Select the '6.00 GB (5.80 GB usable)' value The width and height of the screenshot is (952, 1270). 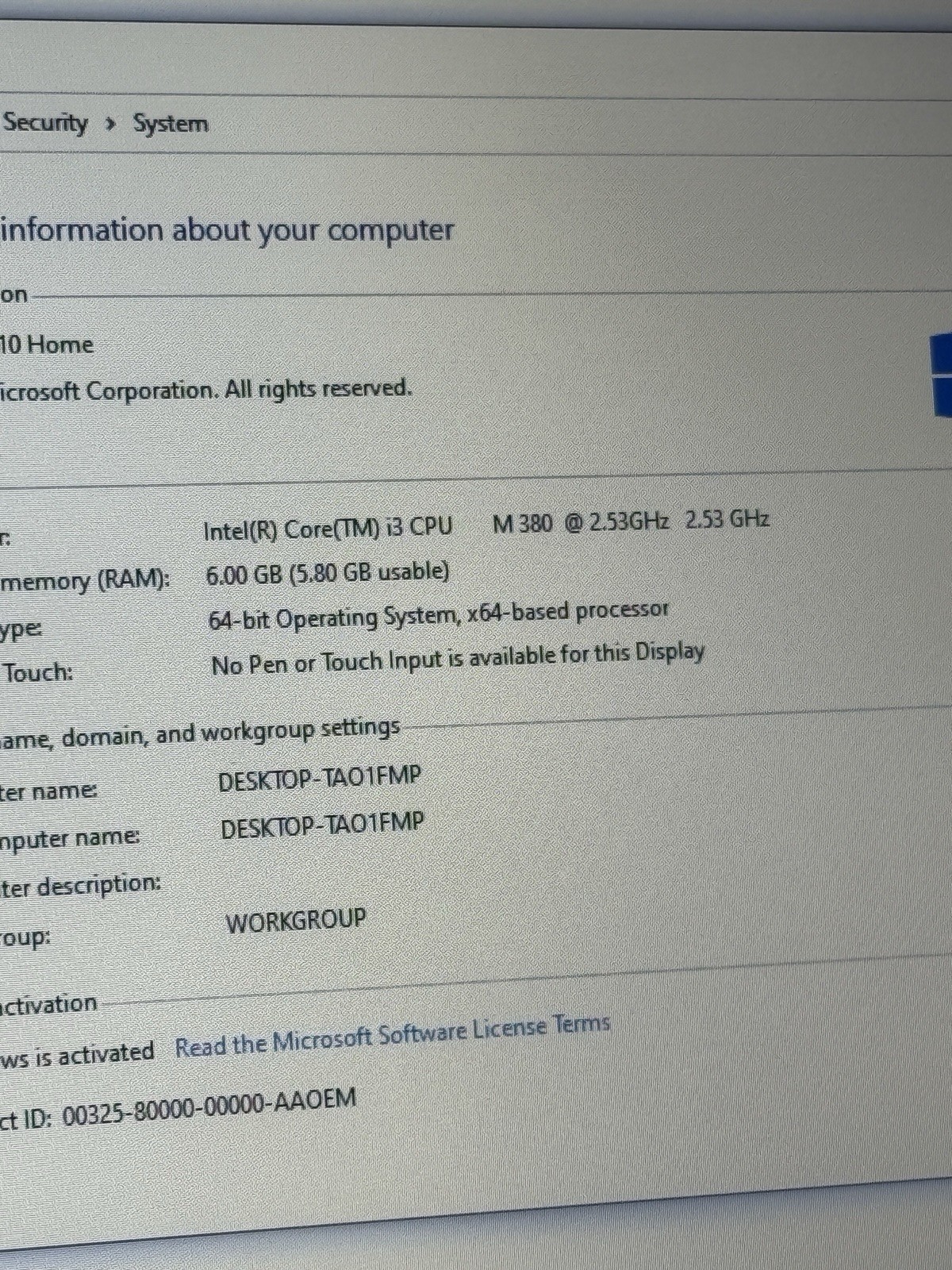click(327, 573)
